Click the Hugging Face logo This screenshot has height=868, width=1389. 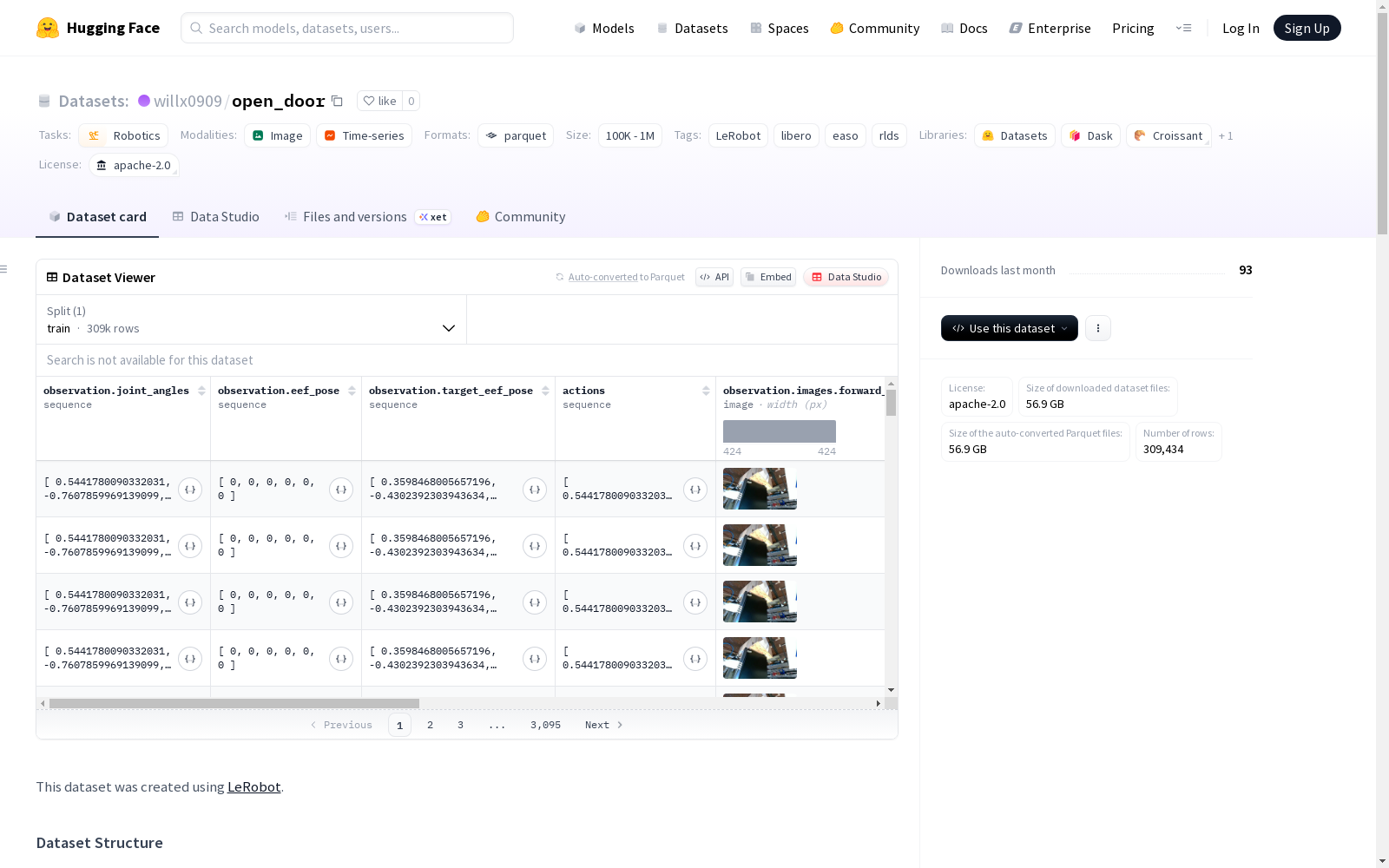coord(97,28)
